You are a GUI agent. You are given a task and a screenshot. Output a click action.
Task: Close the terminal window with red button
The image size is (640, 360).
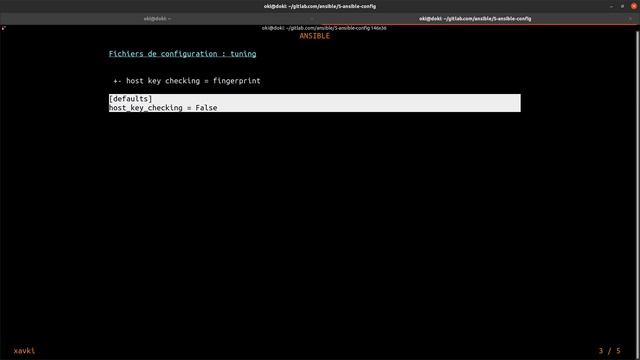[633, 6]
